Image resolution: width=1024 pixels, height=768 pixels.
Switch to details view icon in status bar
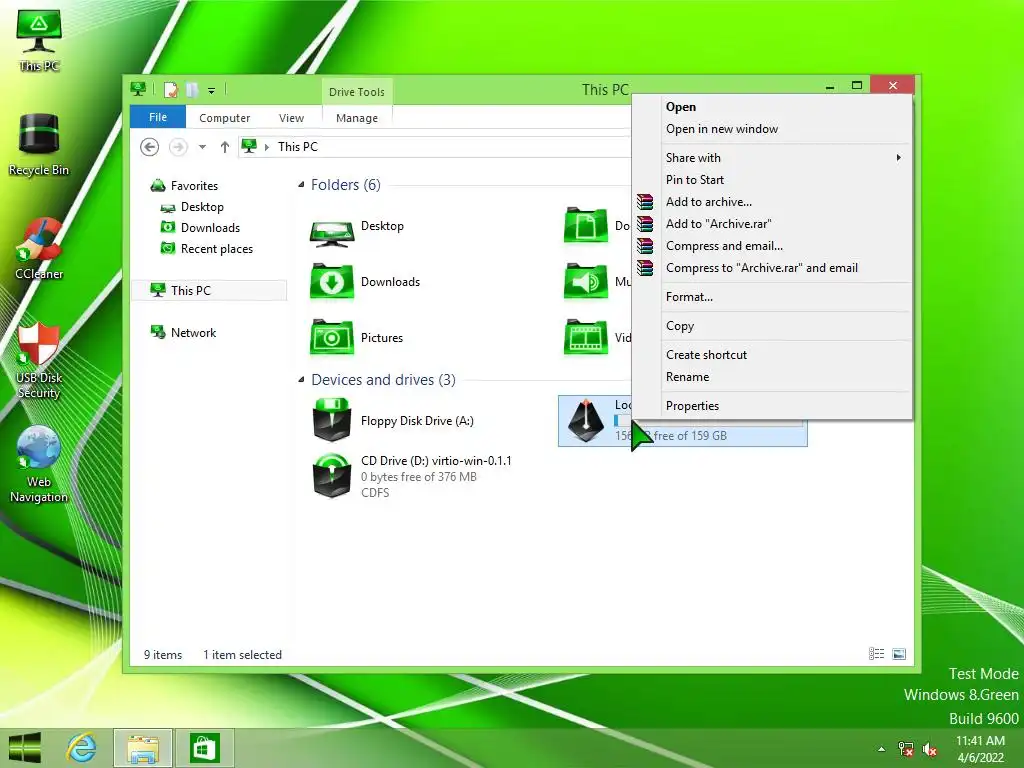pyautogui.click(x=876, y=654)
